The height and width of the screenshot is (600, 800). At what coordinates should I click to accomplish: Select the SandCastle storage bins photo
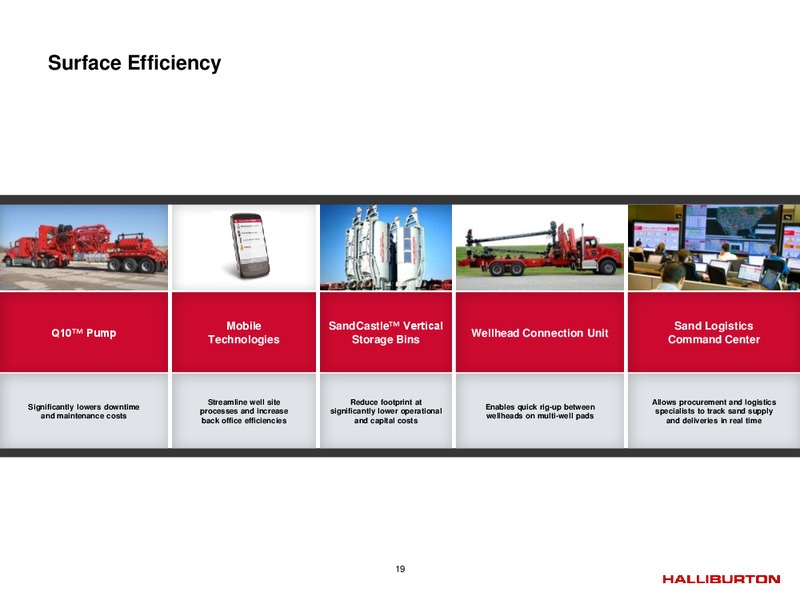pos(386,247)
